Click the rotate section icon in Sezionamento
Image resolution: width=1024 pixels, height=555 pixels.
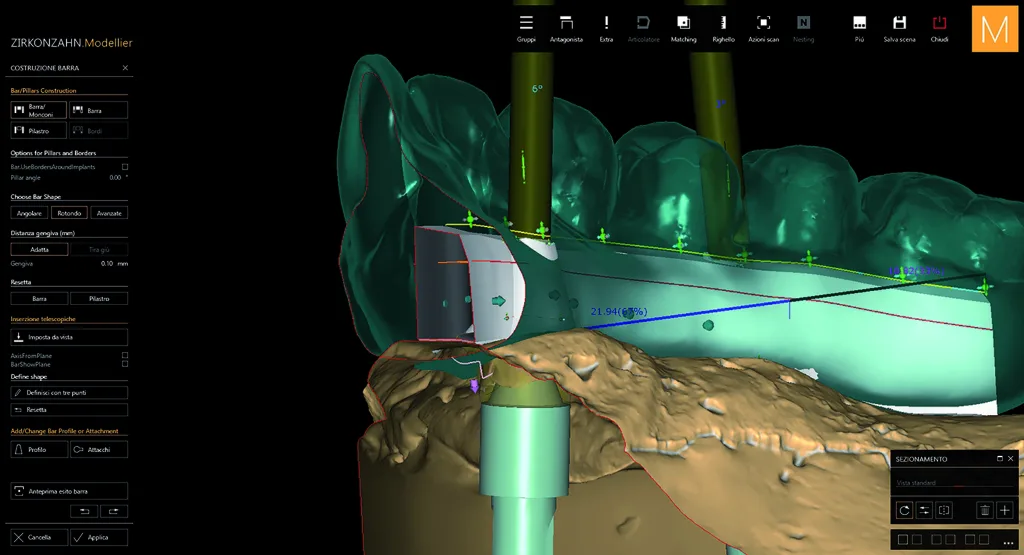point(904,510)
